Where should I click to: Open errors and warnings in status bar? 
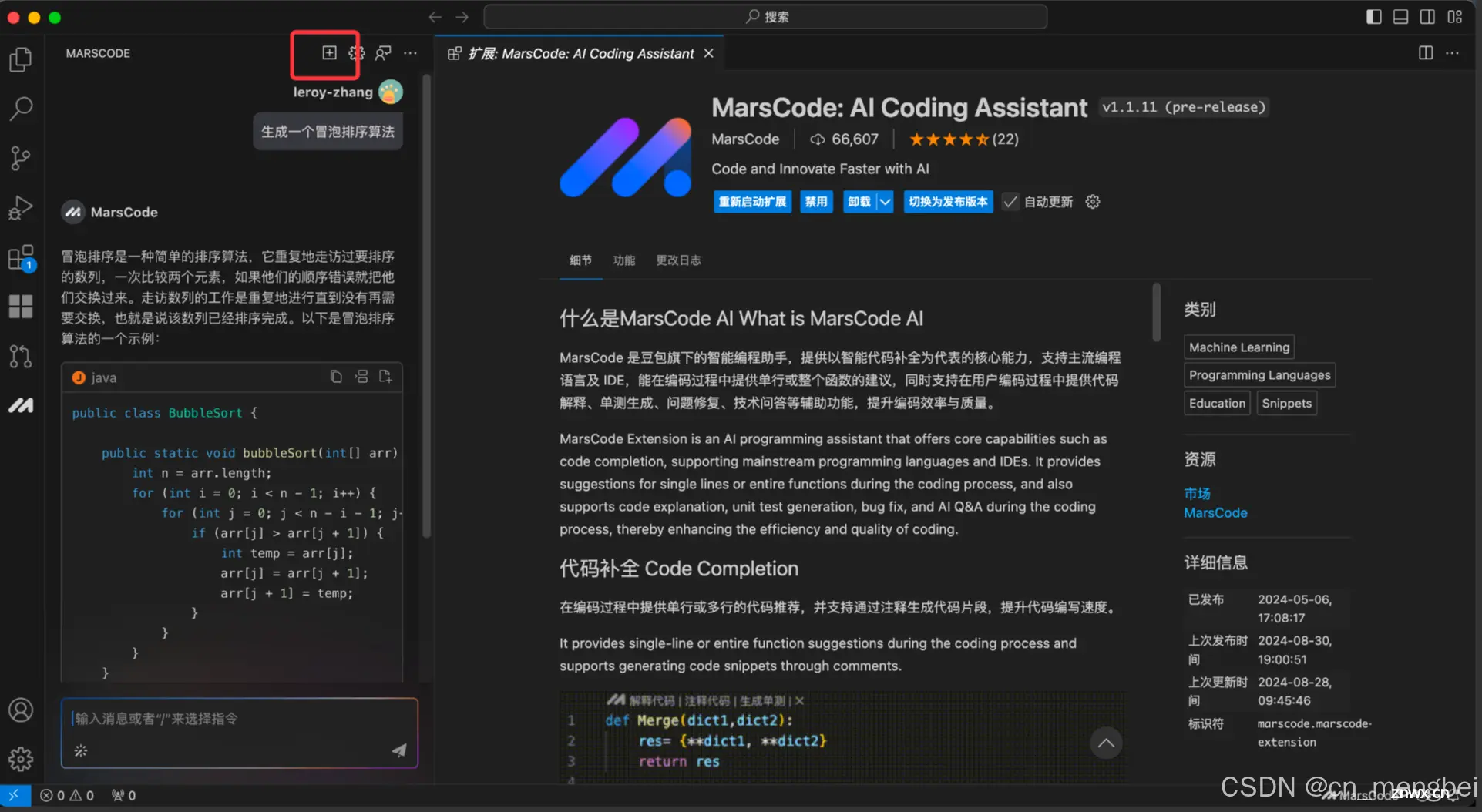pos(67,795)
